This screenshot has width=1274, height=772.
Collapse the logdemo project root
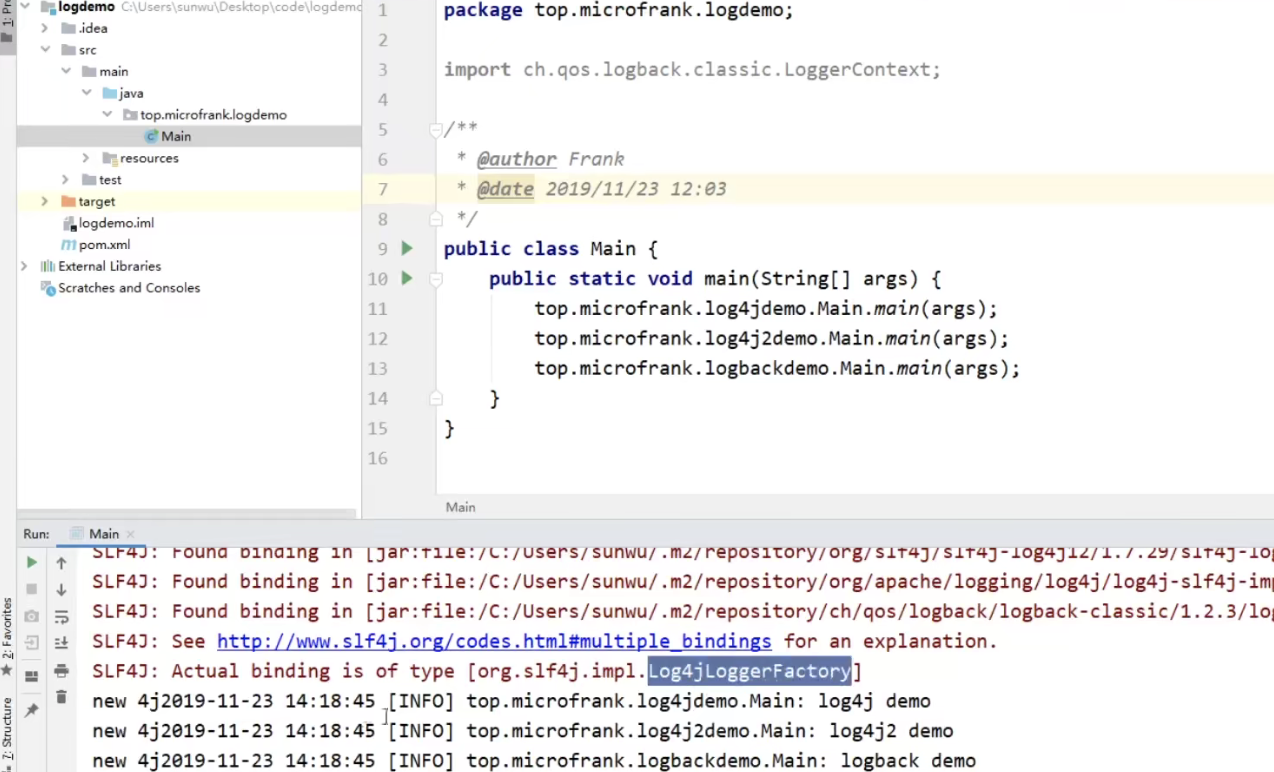(x=25, y=7)
